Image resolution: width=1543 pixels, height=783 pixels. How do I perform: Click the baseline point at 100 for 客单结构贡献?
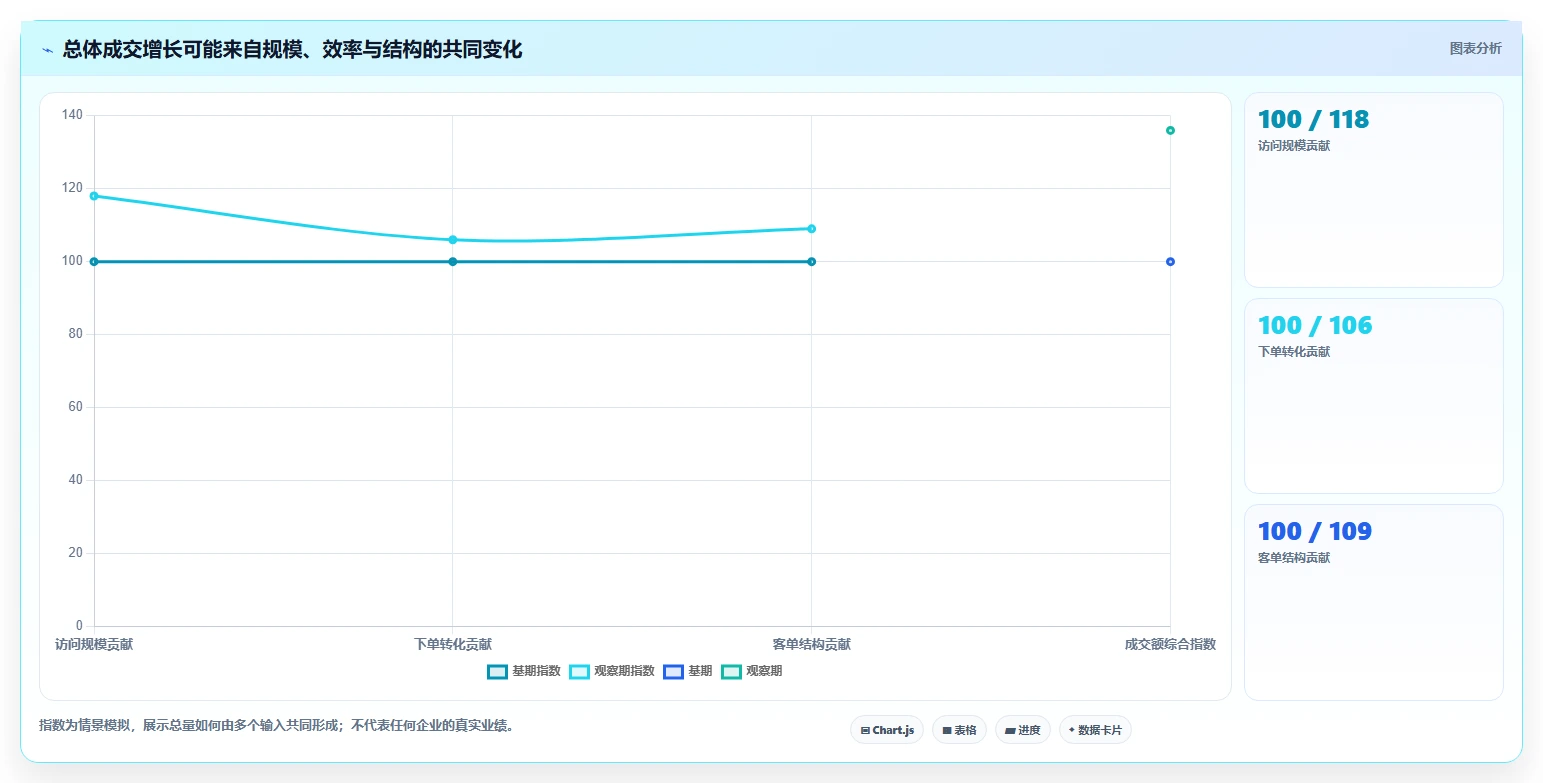(x=811, y=262)
